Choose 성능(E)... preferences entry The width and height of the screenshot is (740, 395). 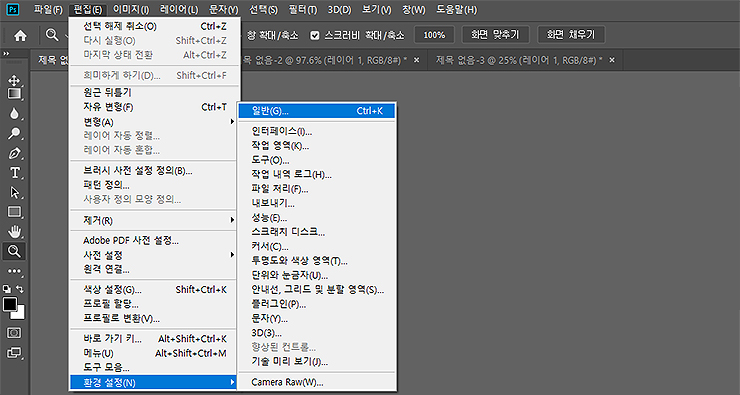click(x=317, y=218)
